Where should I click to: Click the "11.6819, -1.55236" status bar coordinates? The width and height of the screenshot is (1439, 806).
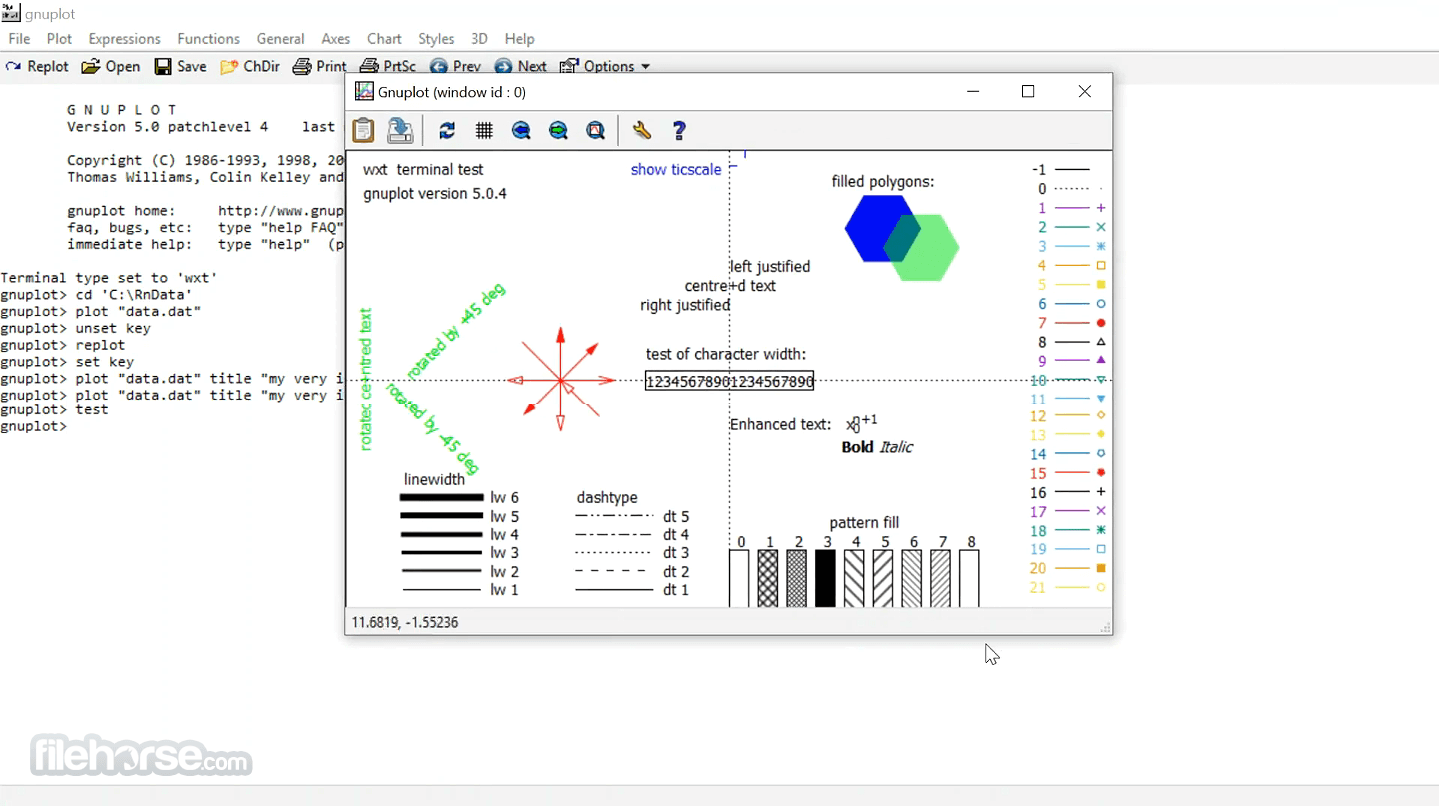[405, 622]
